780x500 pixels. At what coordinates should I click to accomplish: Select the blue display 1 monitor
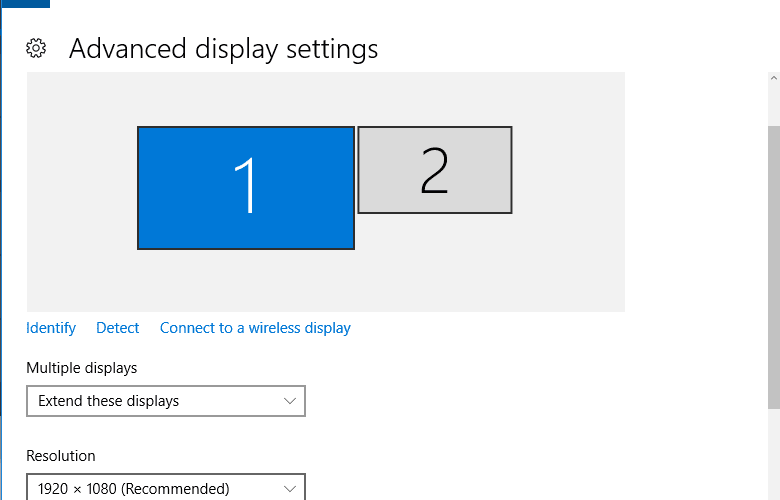(246, 188)
